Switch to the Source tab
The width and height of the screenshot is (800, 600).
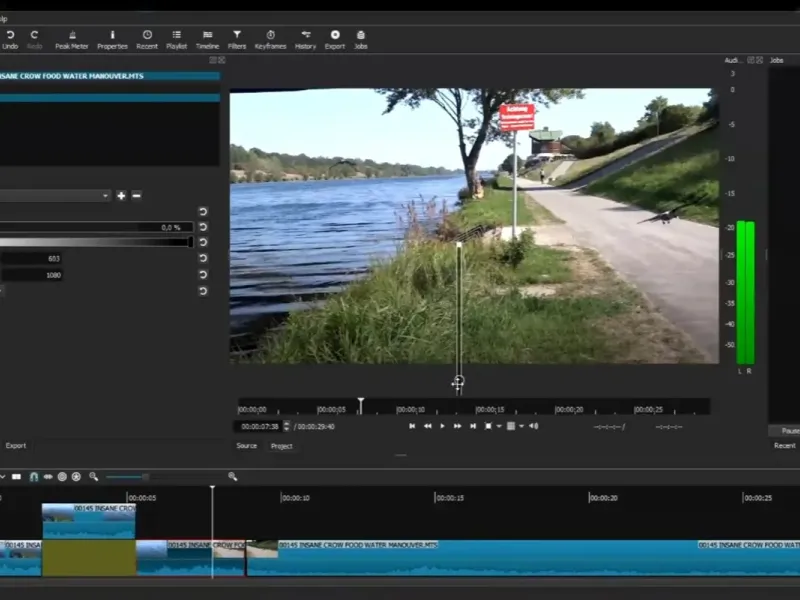click(246, 446)
